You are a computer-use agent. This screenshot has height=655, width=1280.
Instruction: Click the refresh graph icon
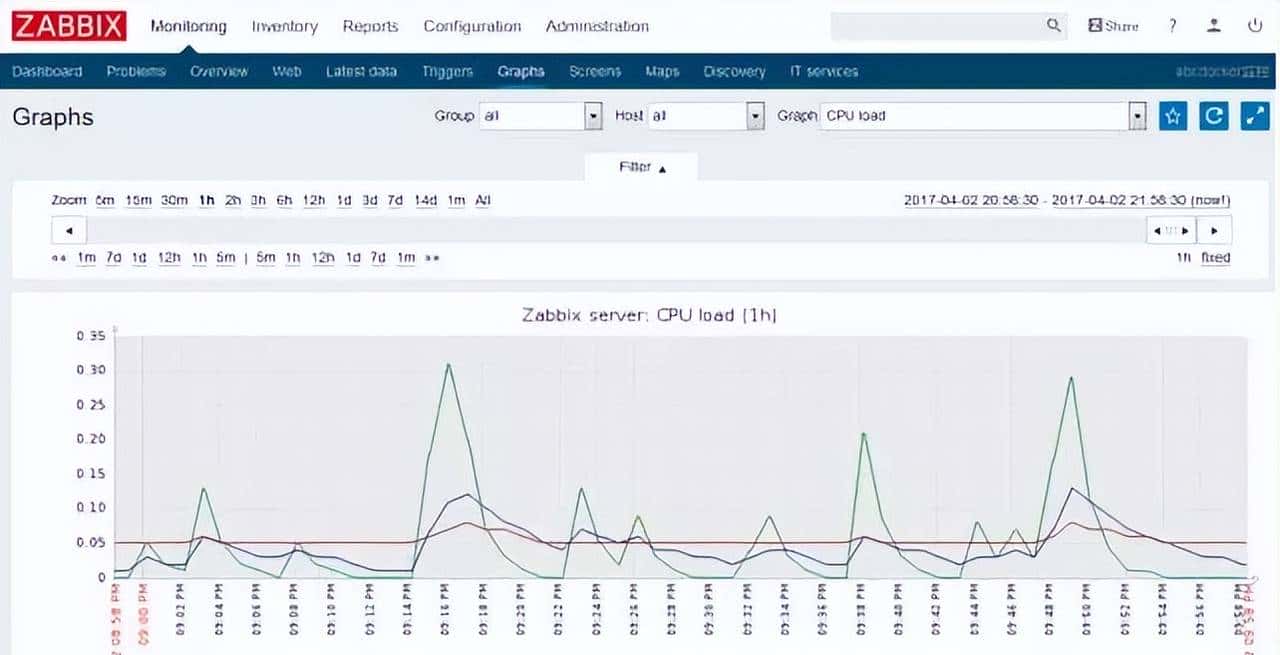1214,116
